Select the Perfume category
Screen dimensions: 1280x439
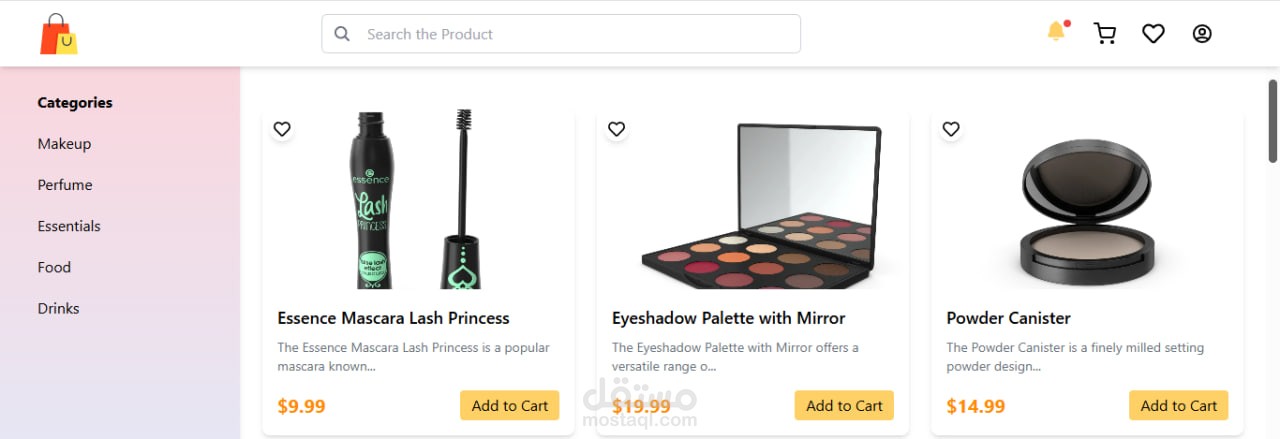tap(65, 185)
